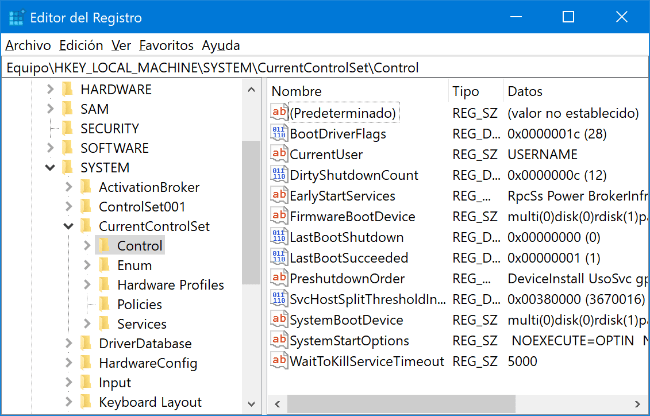Click the ActivationBroker folder icon

click(86, 187)
